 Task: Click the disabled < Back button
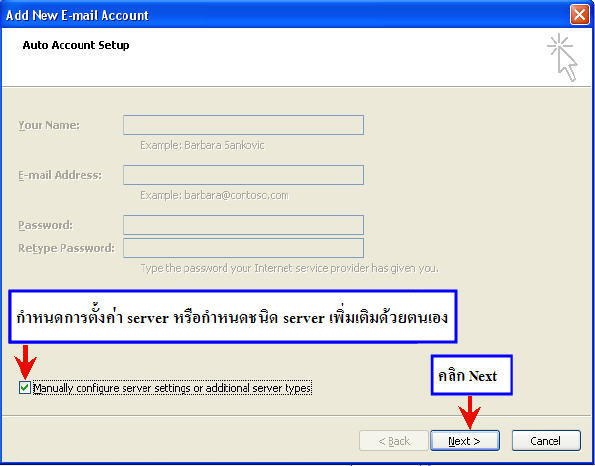pos(394,441)
